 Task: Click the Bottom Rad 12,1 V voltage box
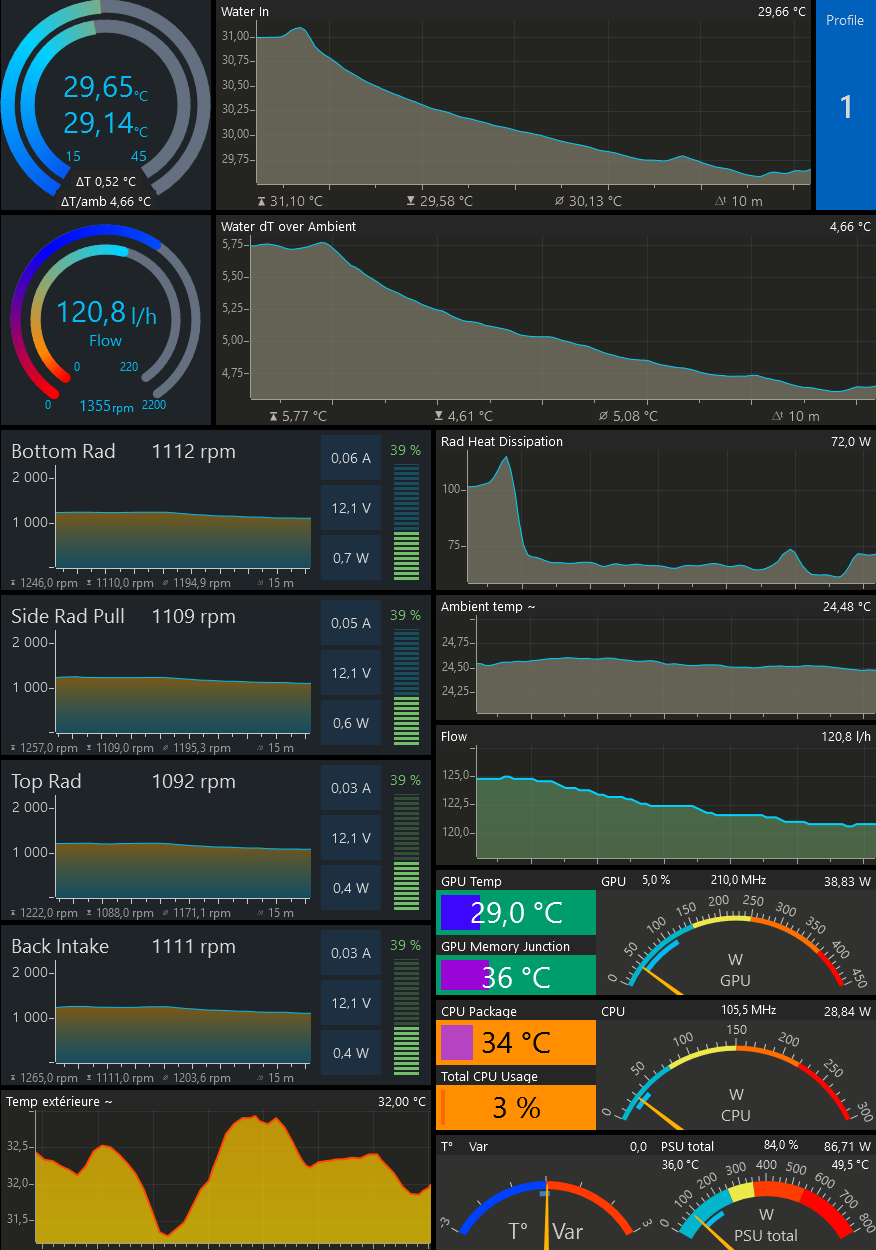351,508
